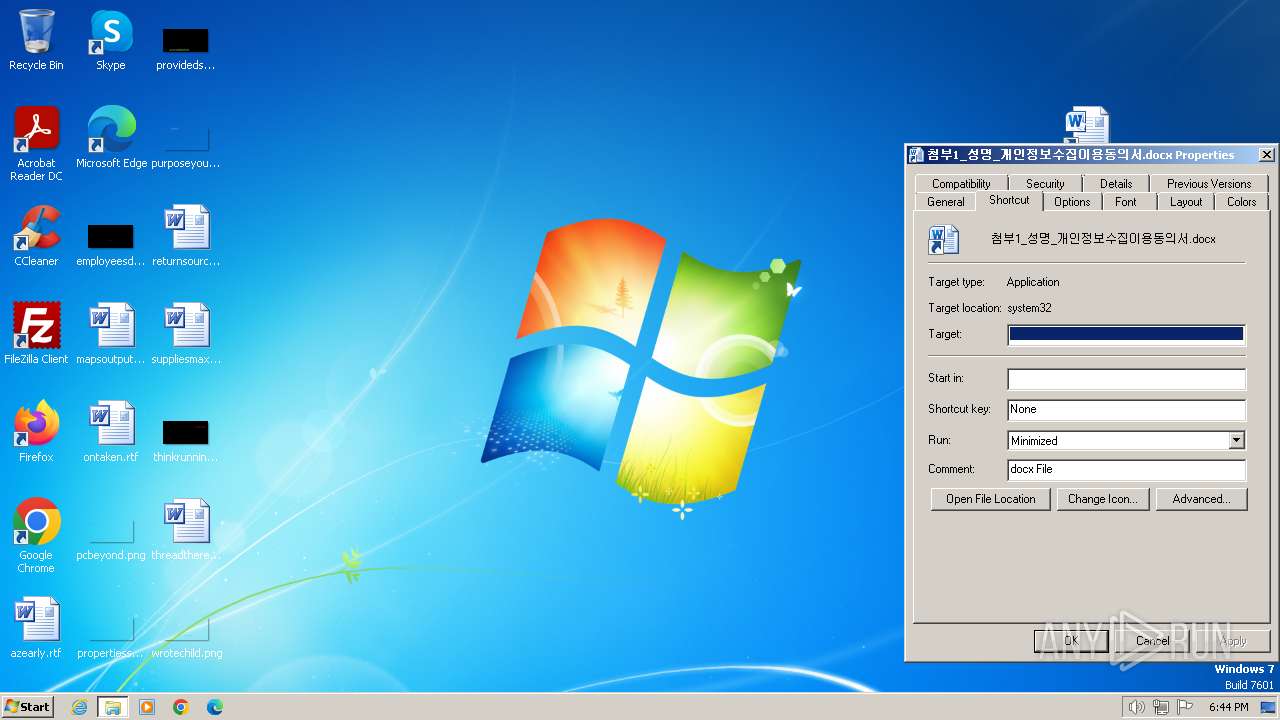Click the network tray icon

click(x=1161, y=707)
